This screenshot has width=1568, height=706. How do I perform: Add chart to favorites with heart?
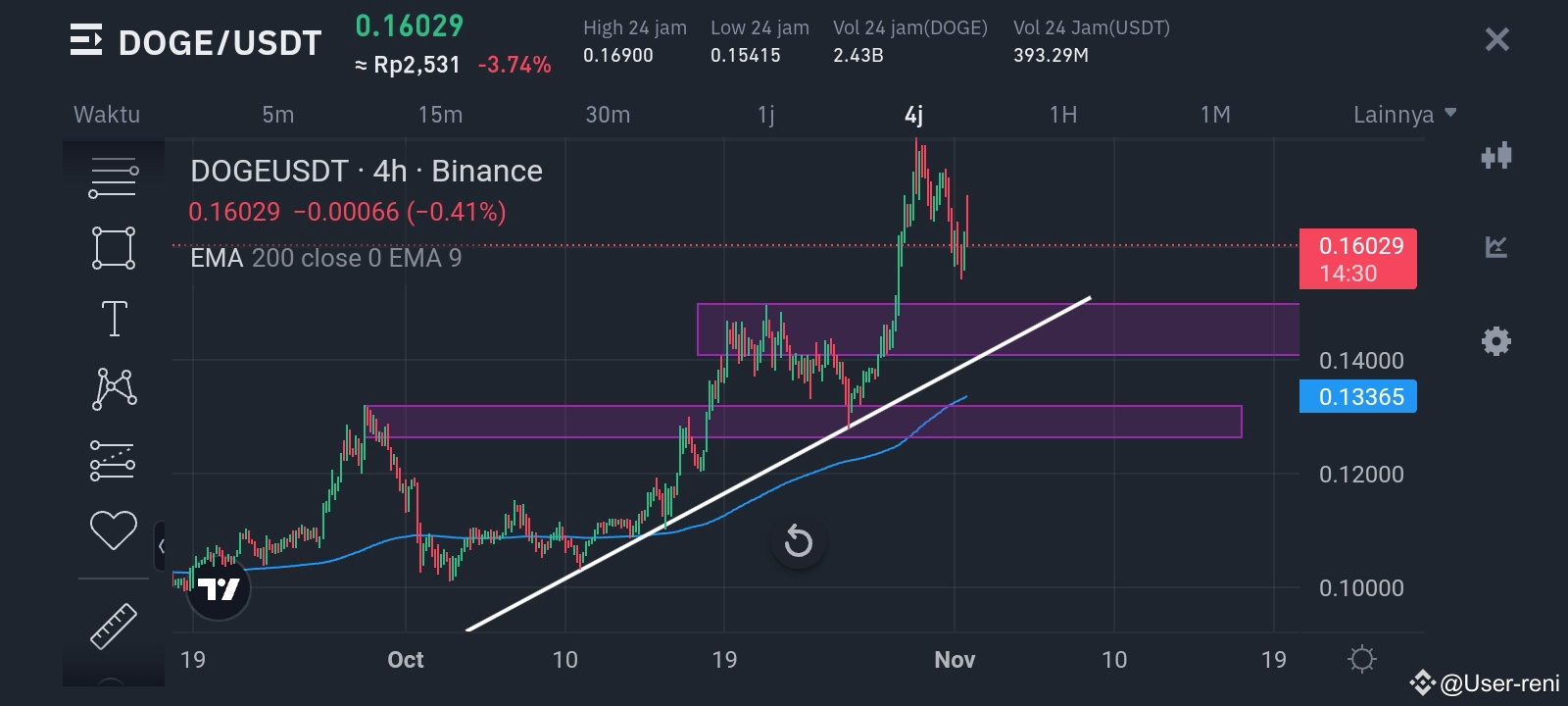(x=114, y=530)
